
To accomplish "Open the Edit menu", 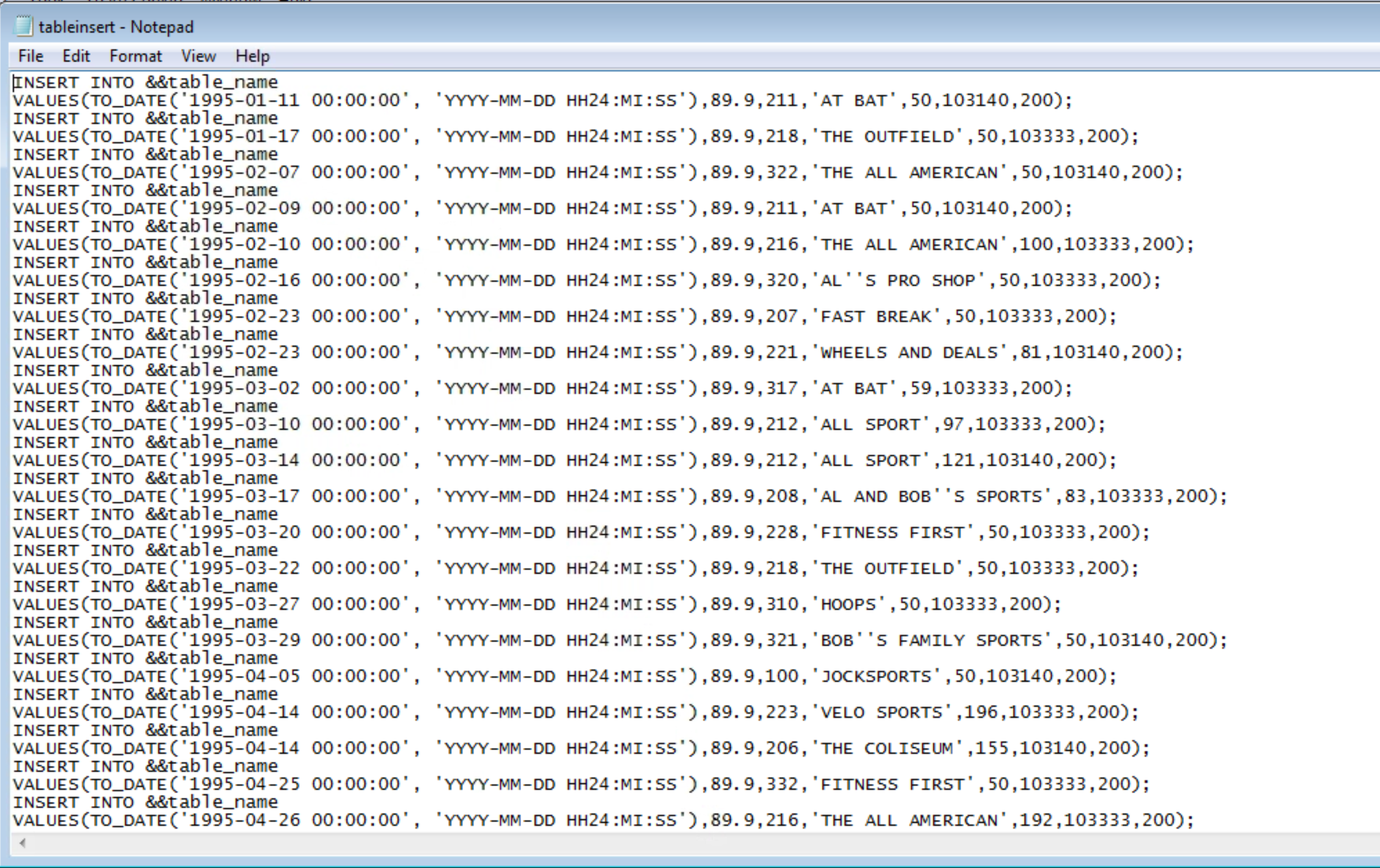I will [76, 56].
